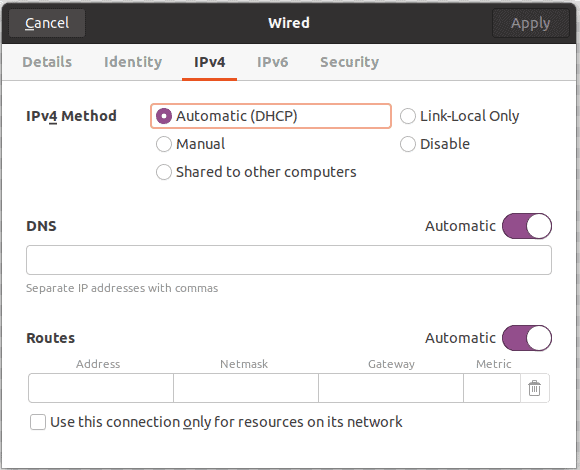Toggle the DNS Automatic switch
The height and width of the screenshot is (470, 580).
(527, 226)
